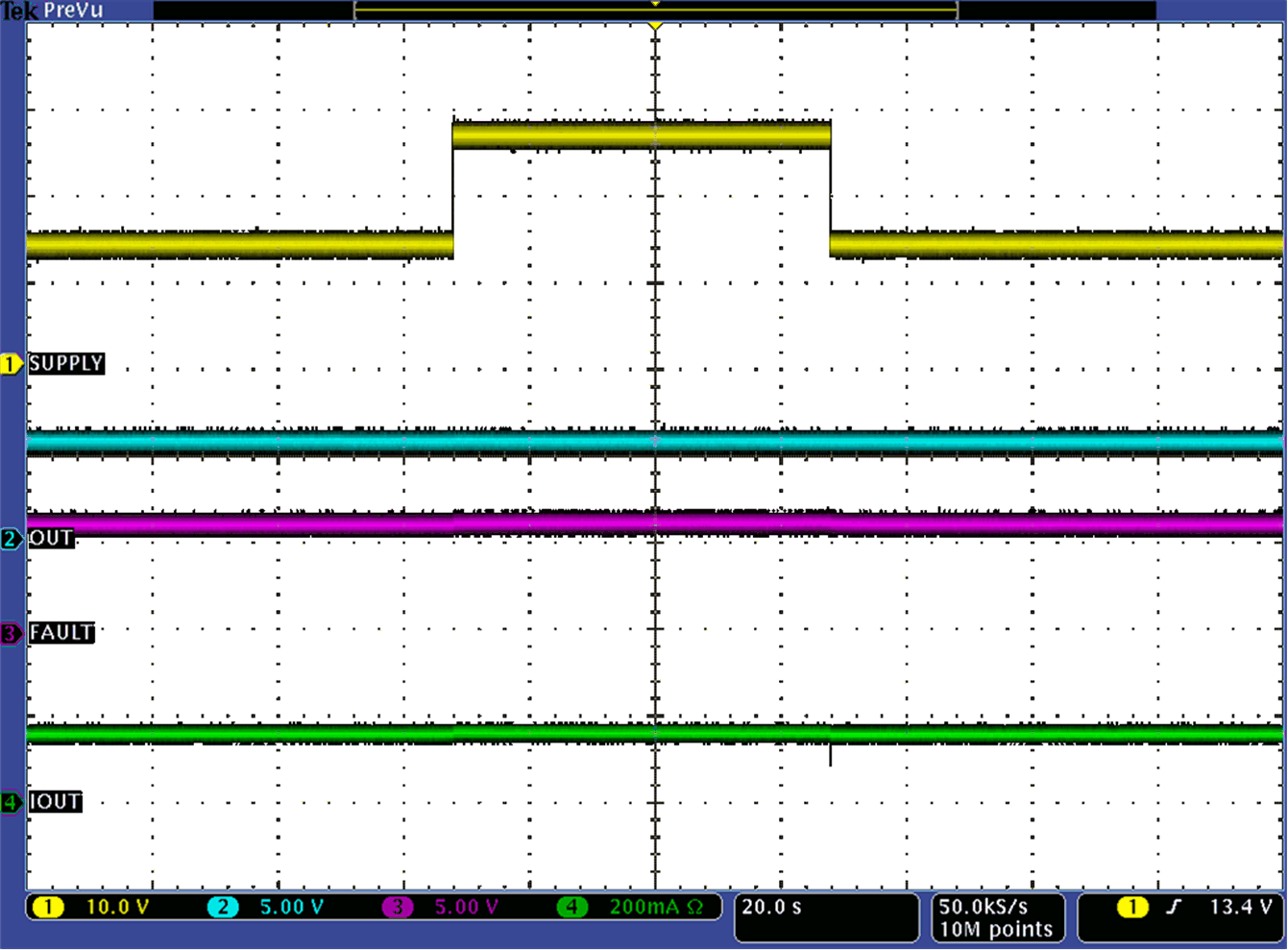1288x950 pixels.
Task: Select the IOUT channel label
Action: [55, 801]
